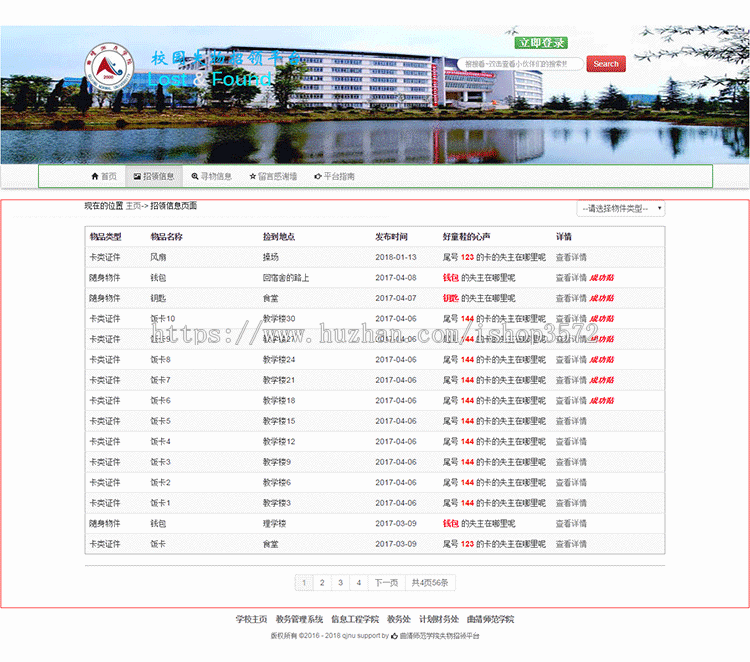View details for 饭卡2 row

571,483
